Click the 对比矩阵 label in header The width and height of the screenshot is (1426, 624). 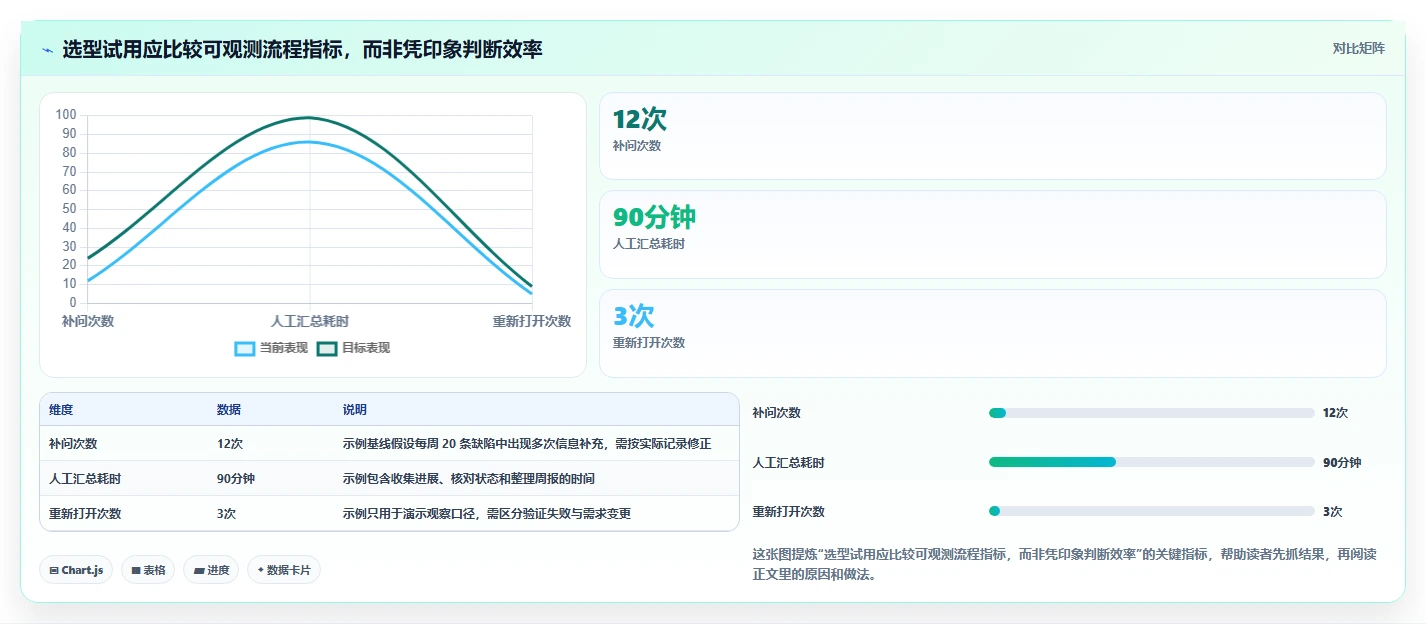1358,48
